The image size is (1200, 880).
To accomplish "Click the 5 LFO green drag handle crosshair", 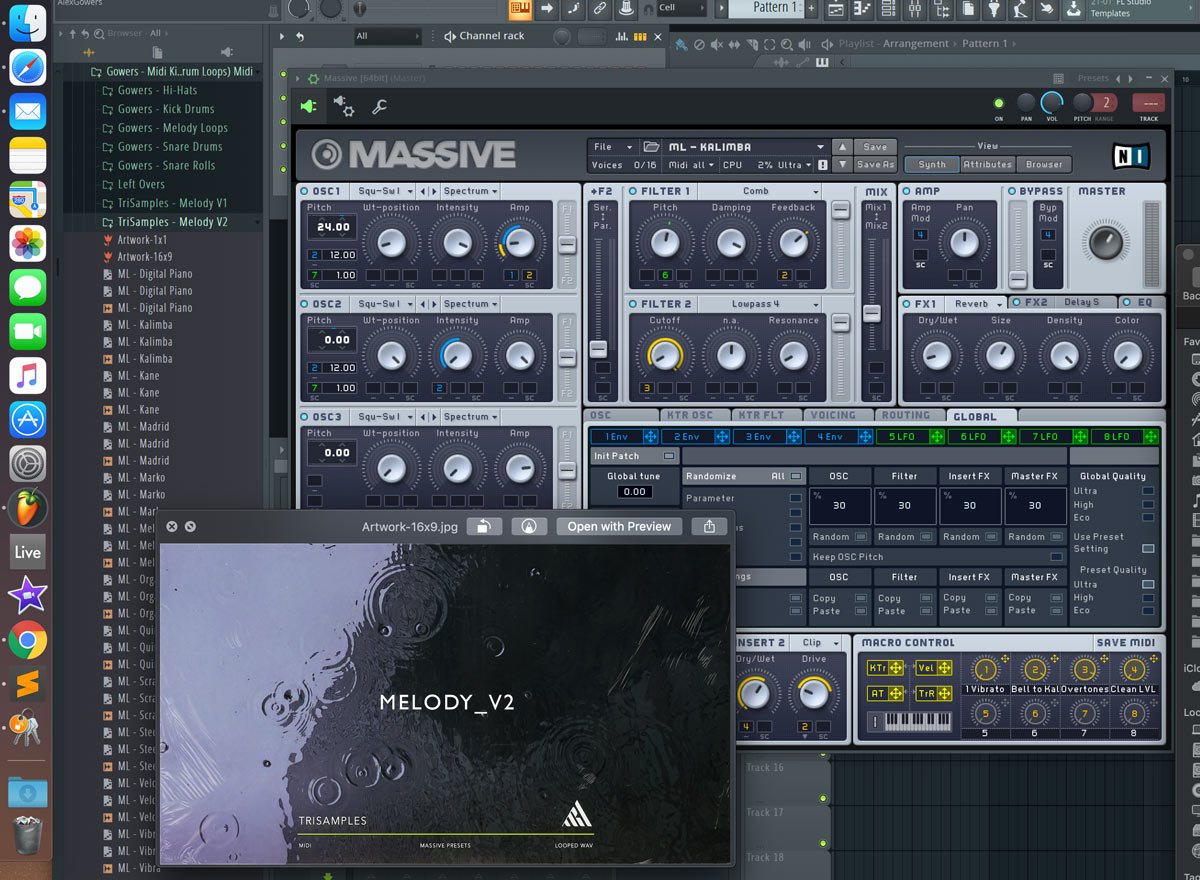I will 937,437.
